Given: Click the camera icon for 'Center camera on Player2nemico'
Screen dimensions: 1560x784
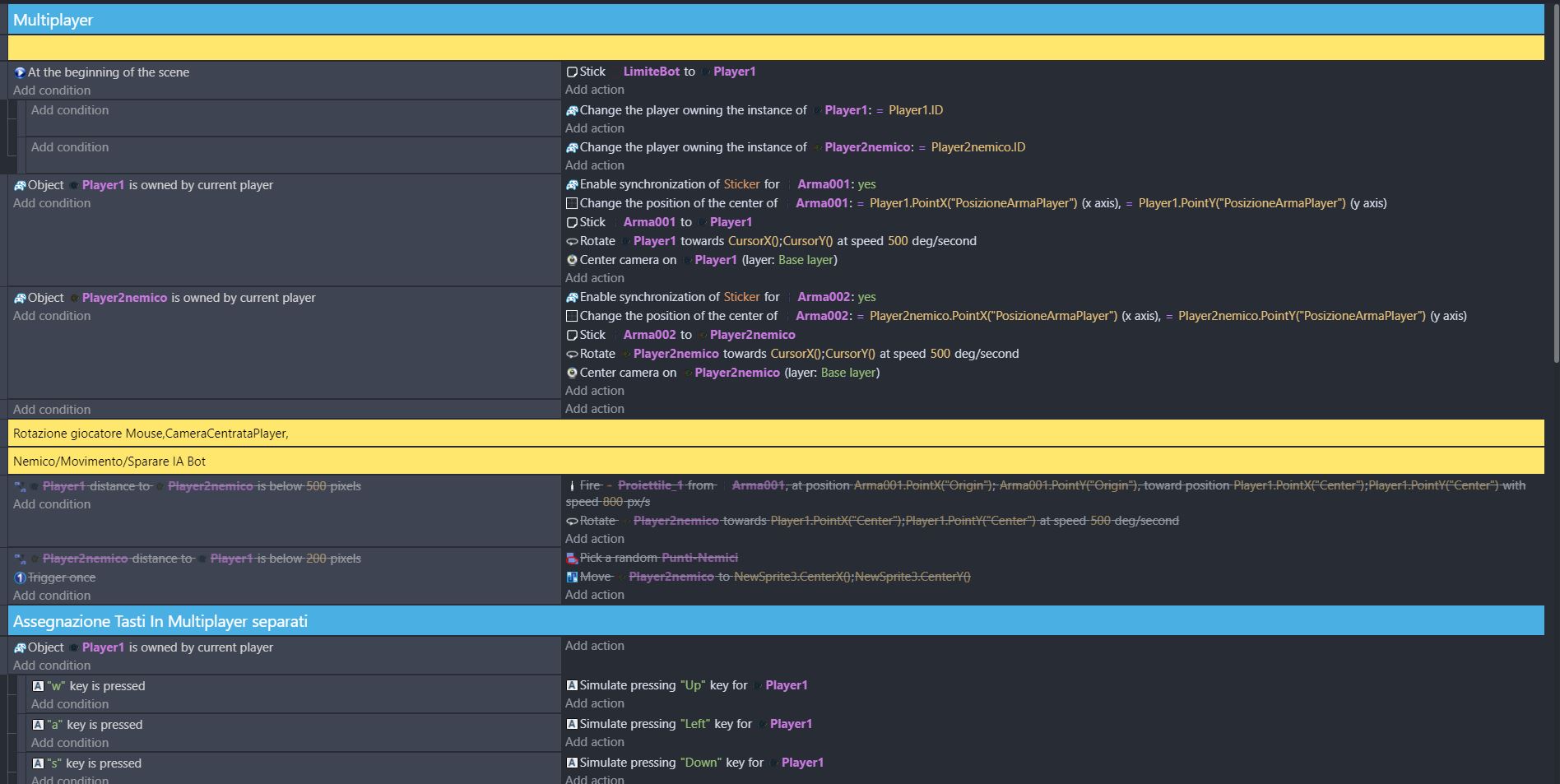Looking at the screenshot, I should point(572,373).
